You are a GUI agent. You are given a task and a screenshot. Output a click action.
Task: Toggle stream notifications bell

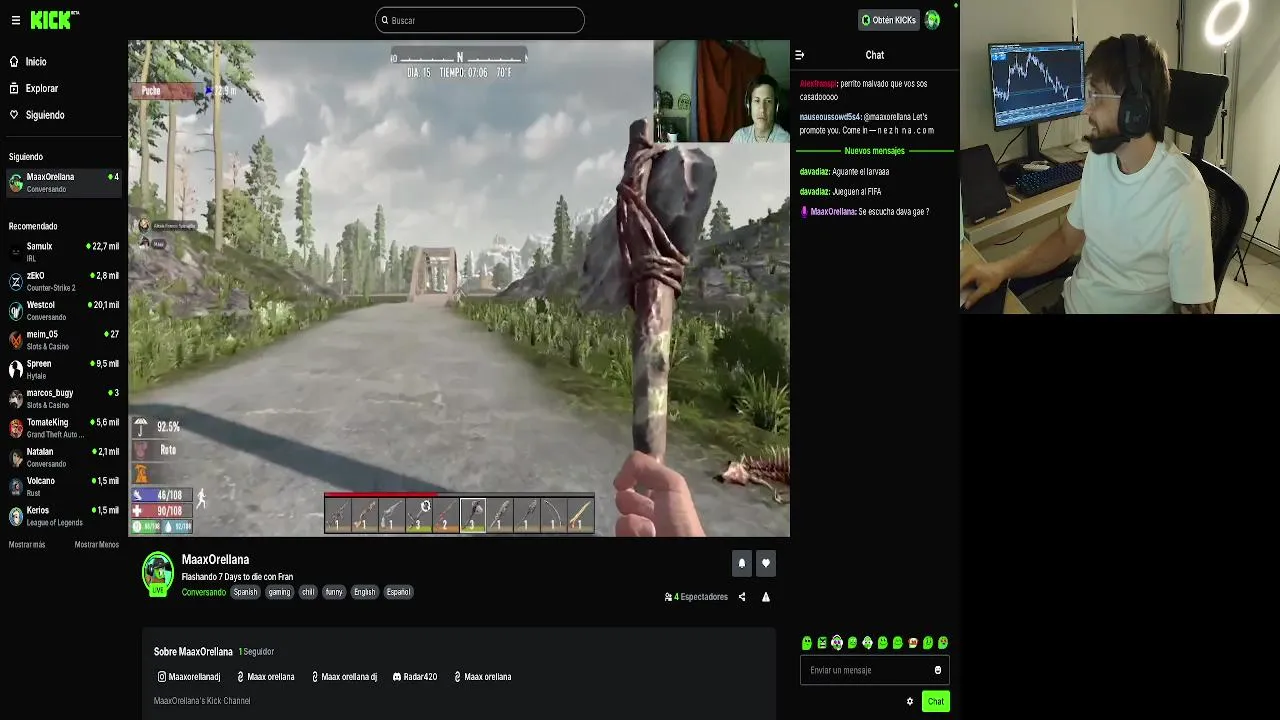742,563
